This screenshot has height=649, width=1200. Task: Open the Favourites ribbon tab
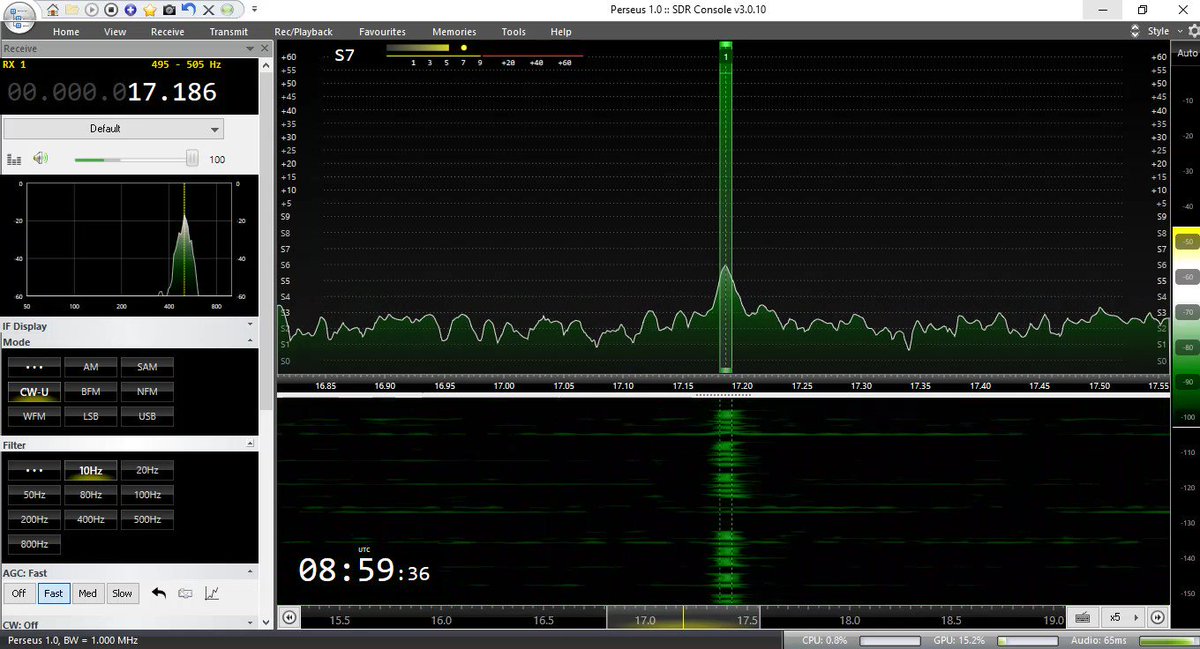point(382,32)
